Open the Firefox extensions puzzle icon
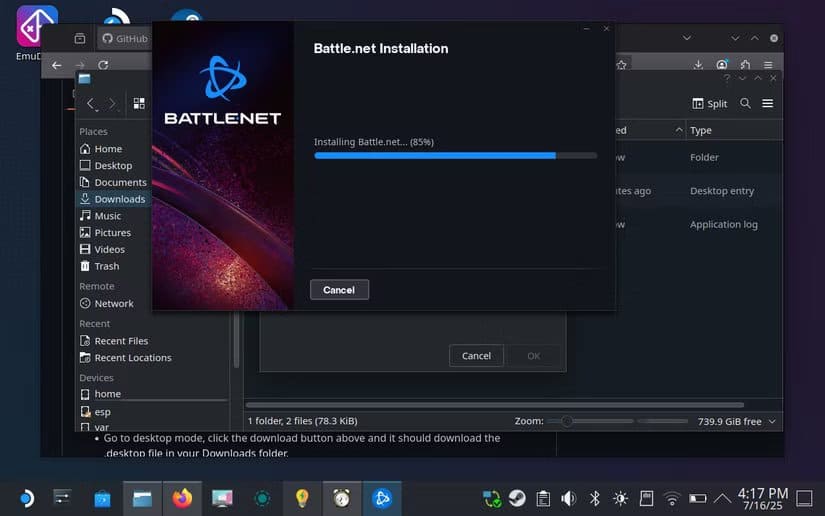This screenshot has width=825, height=516. (x=745, y=65)
